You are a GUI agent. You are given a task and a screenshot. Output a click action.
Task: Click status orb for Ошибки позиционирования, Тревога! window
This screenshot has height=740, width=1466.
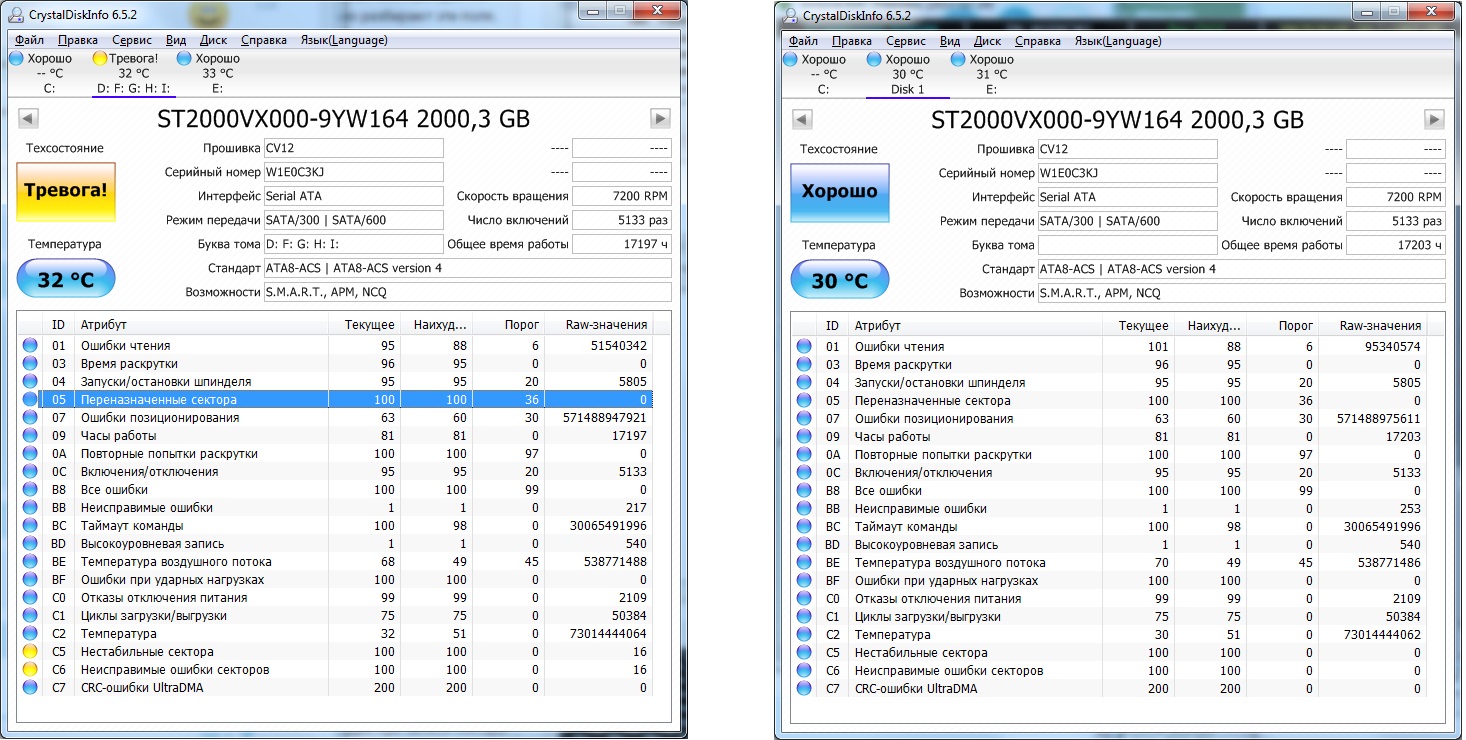coord(30,417)
